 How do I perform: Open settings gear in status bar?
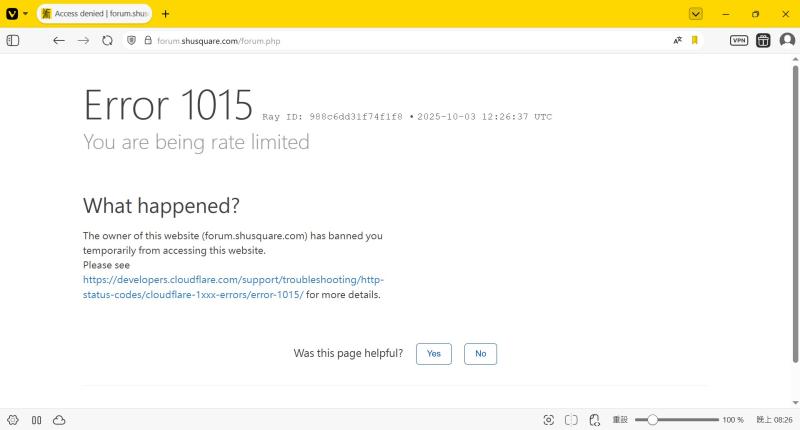(13, 420)
